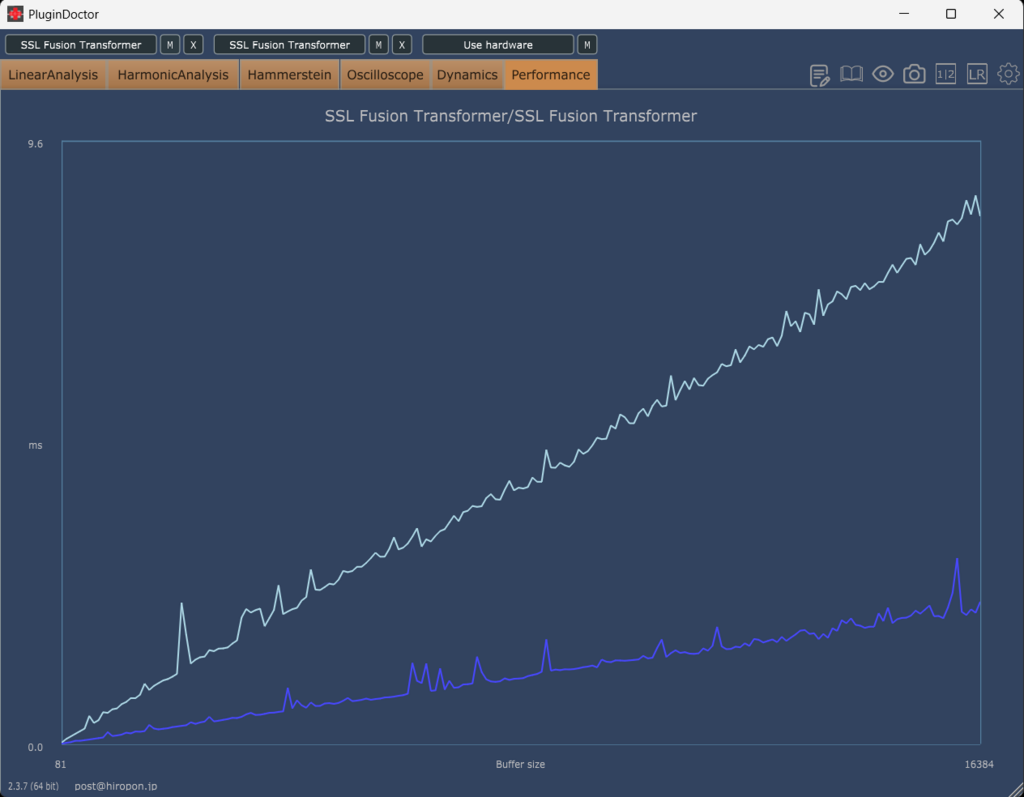Maximize the PluginDoctor window
Viewport: 1024px width, 797px height.
click(951, 14)
